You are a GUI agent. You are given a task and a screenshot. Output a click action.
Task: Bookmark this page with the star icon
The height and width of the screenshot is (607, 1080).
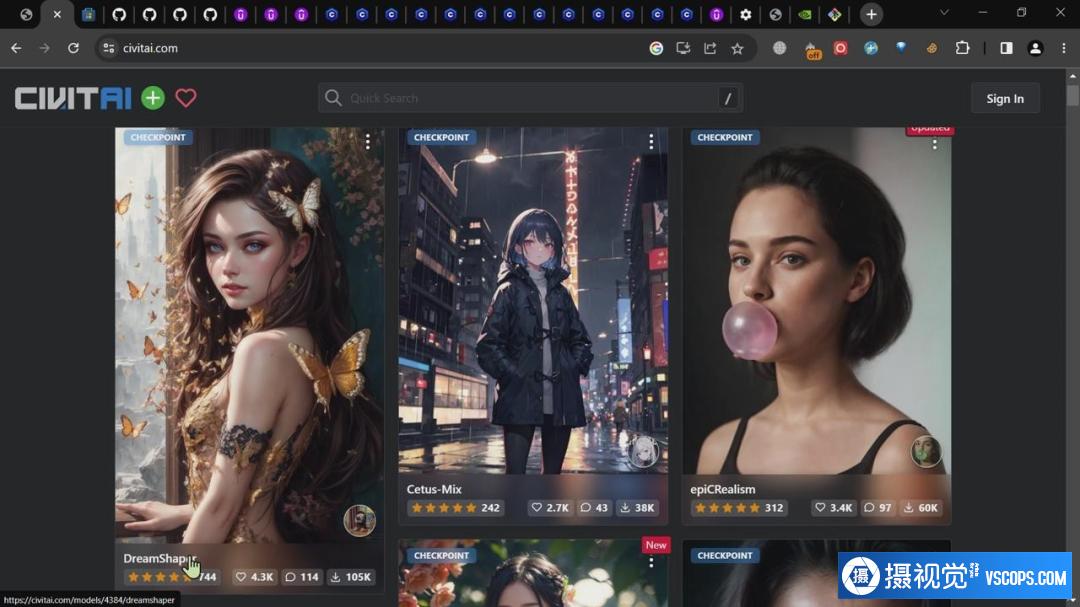pos(737,48)
